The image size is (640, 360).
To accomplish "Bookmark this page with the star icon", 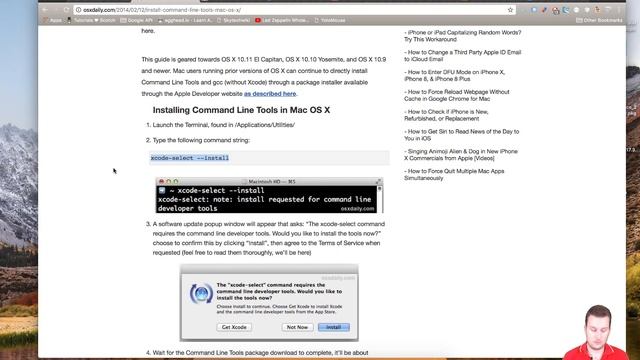I will coord(510,10).
